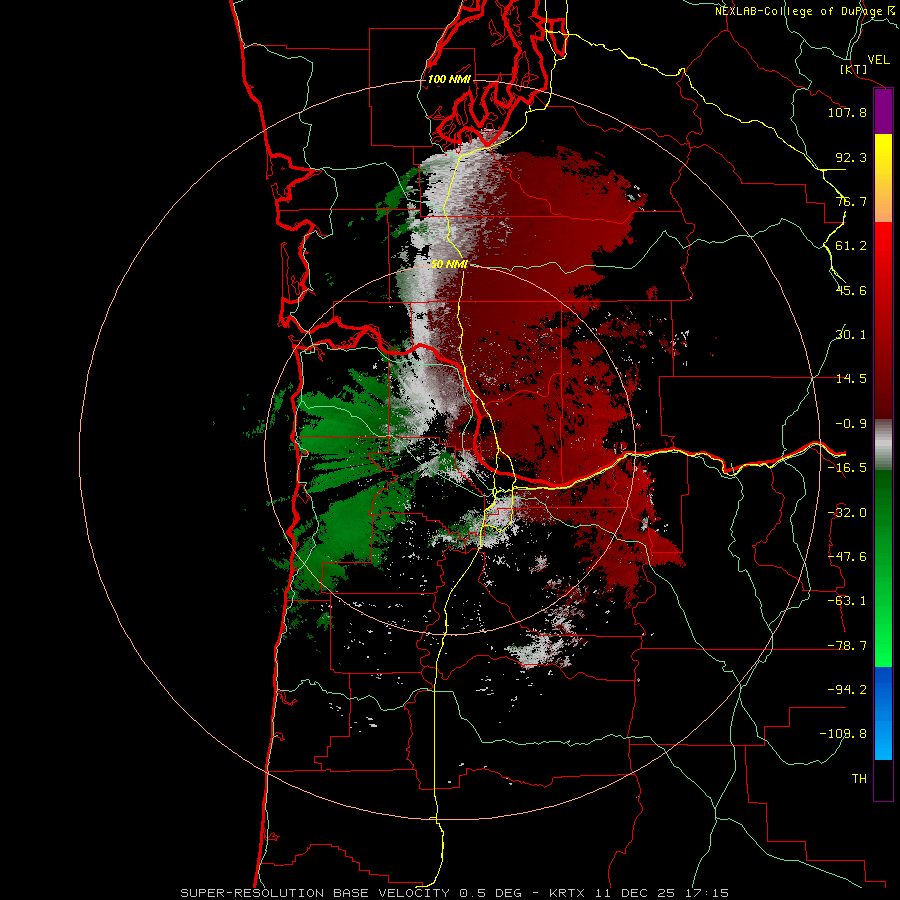Click the 50 NMI range ring label
The width and height of the screenshot is (900, 900).
(449, 264)
